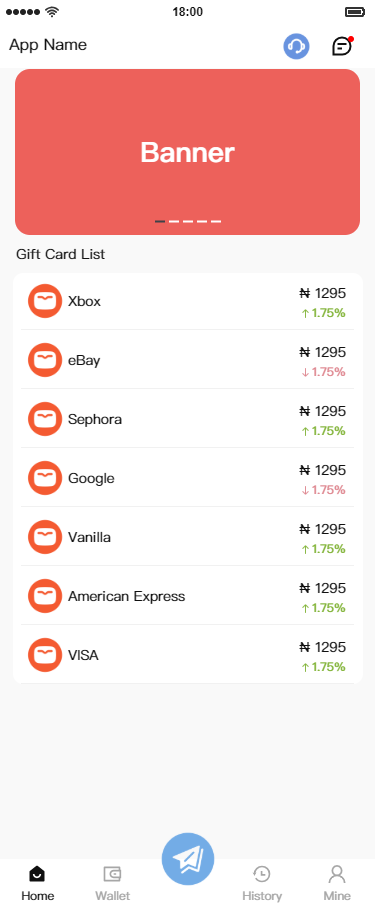This screenshot has height=909, width=375.
Task: Click the Xbox gift card icon
Action: pos(45,301)
